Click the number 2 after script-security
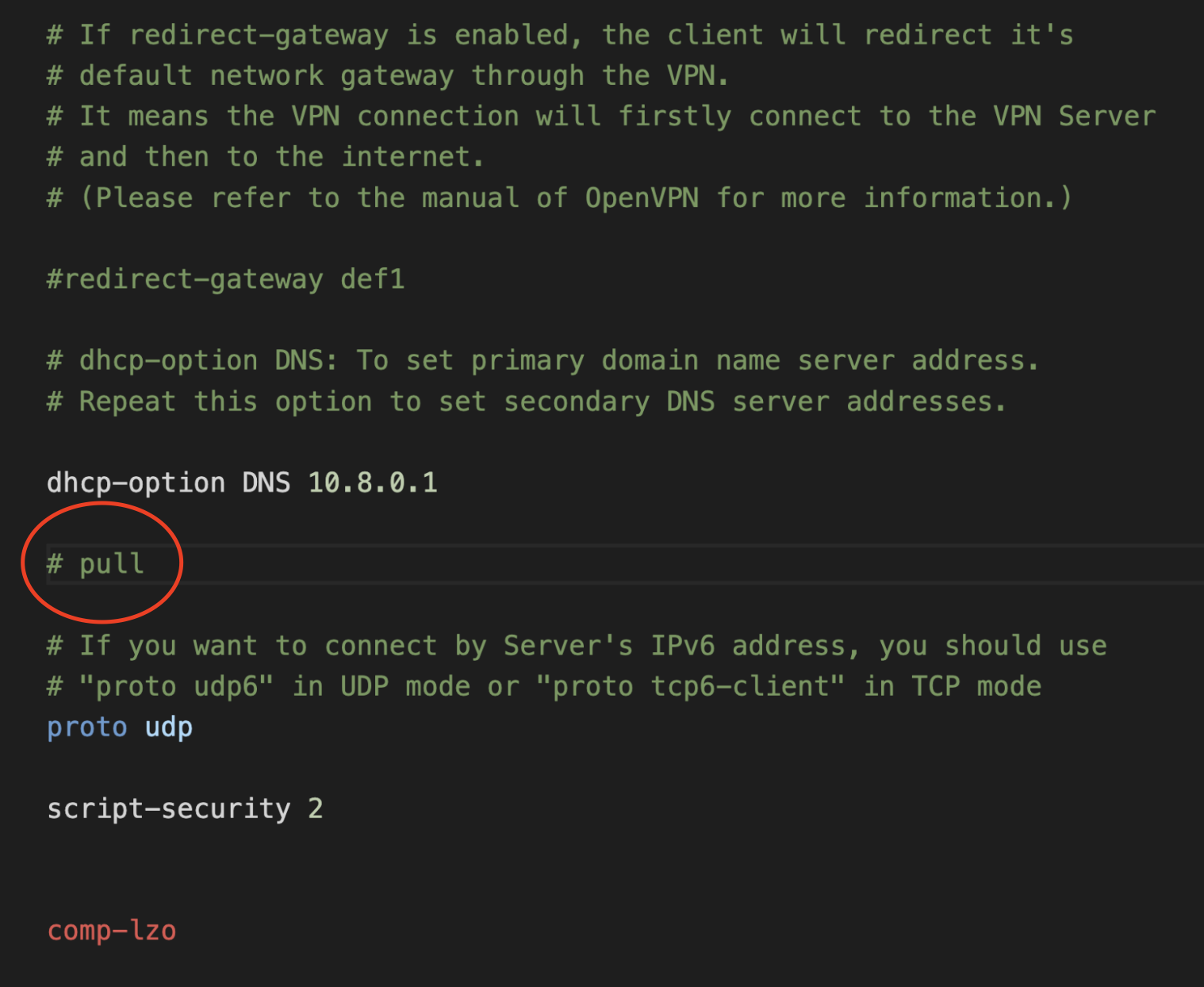This screenshot has height=987, width=1204. pos(315,808)
